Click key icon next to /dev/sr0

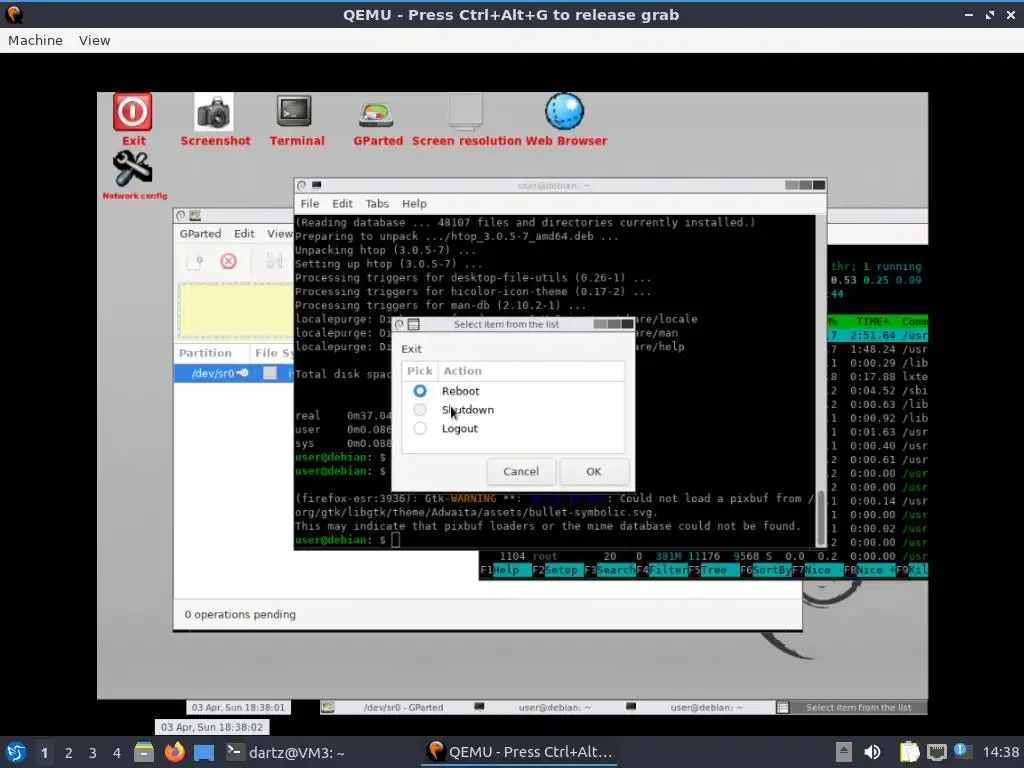242,373
